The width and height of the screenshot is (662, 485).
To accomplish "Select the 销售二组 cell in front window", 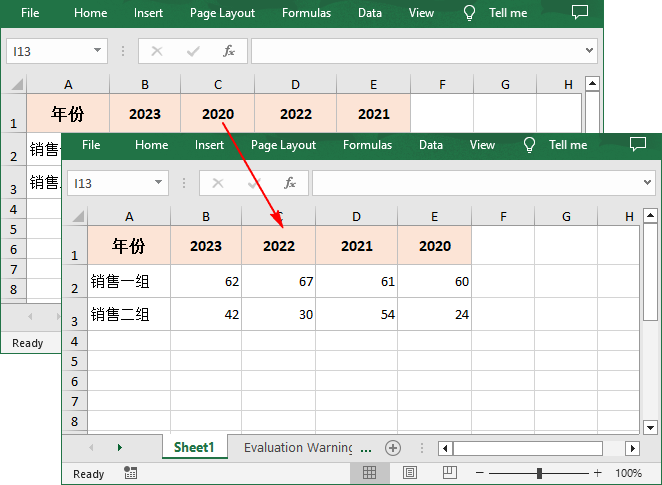I will [129, 314].
